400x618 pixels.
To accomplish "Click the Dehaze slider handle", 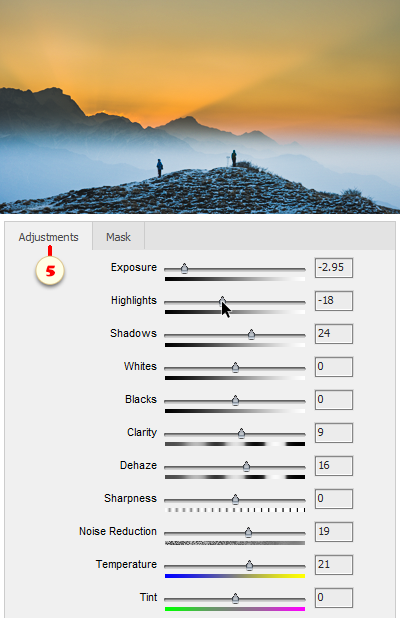I will click(x=246, y=467).
